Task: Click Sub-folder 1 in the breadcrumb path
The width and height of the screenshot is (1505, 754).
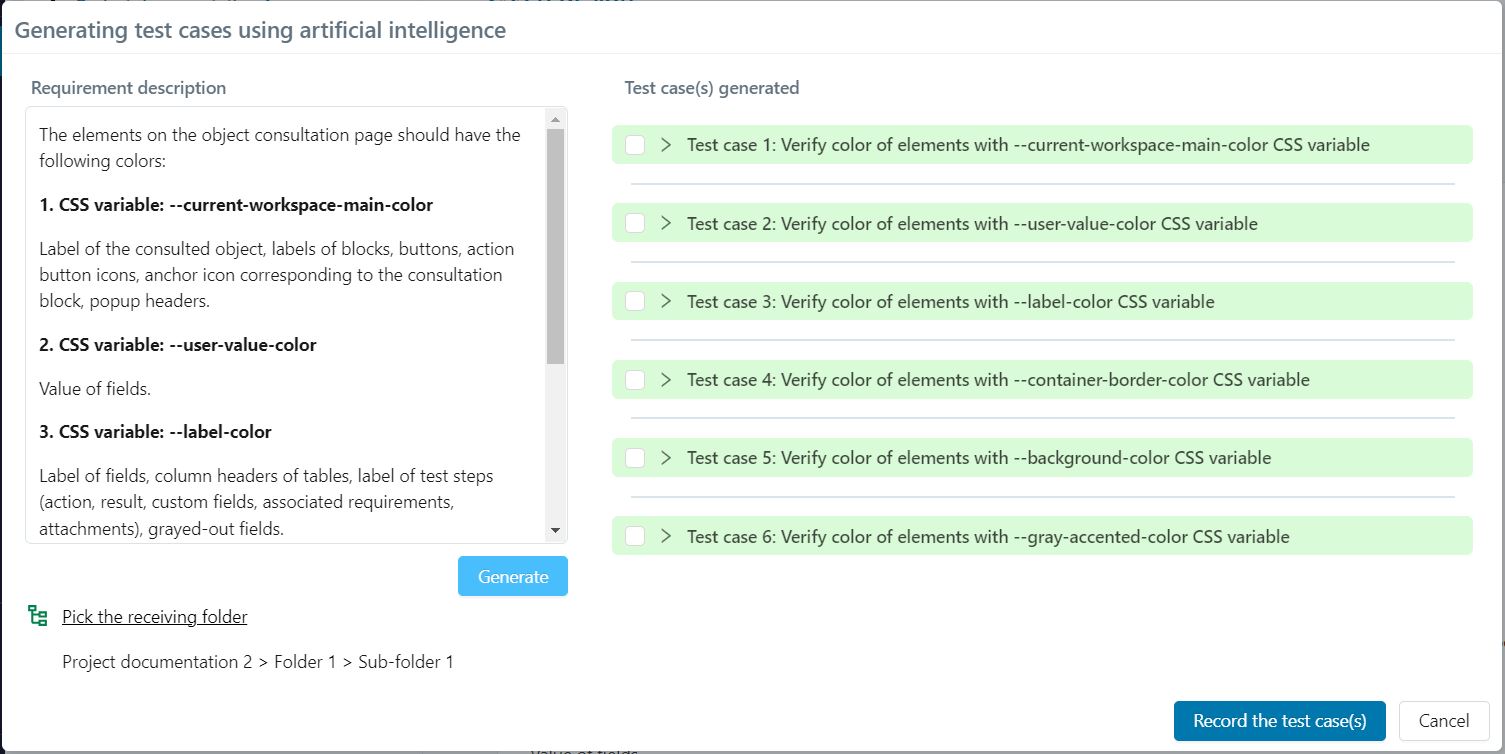Action: coord(406,661)
